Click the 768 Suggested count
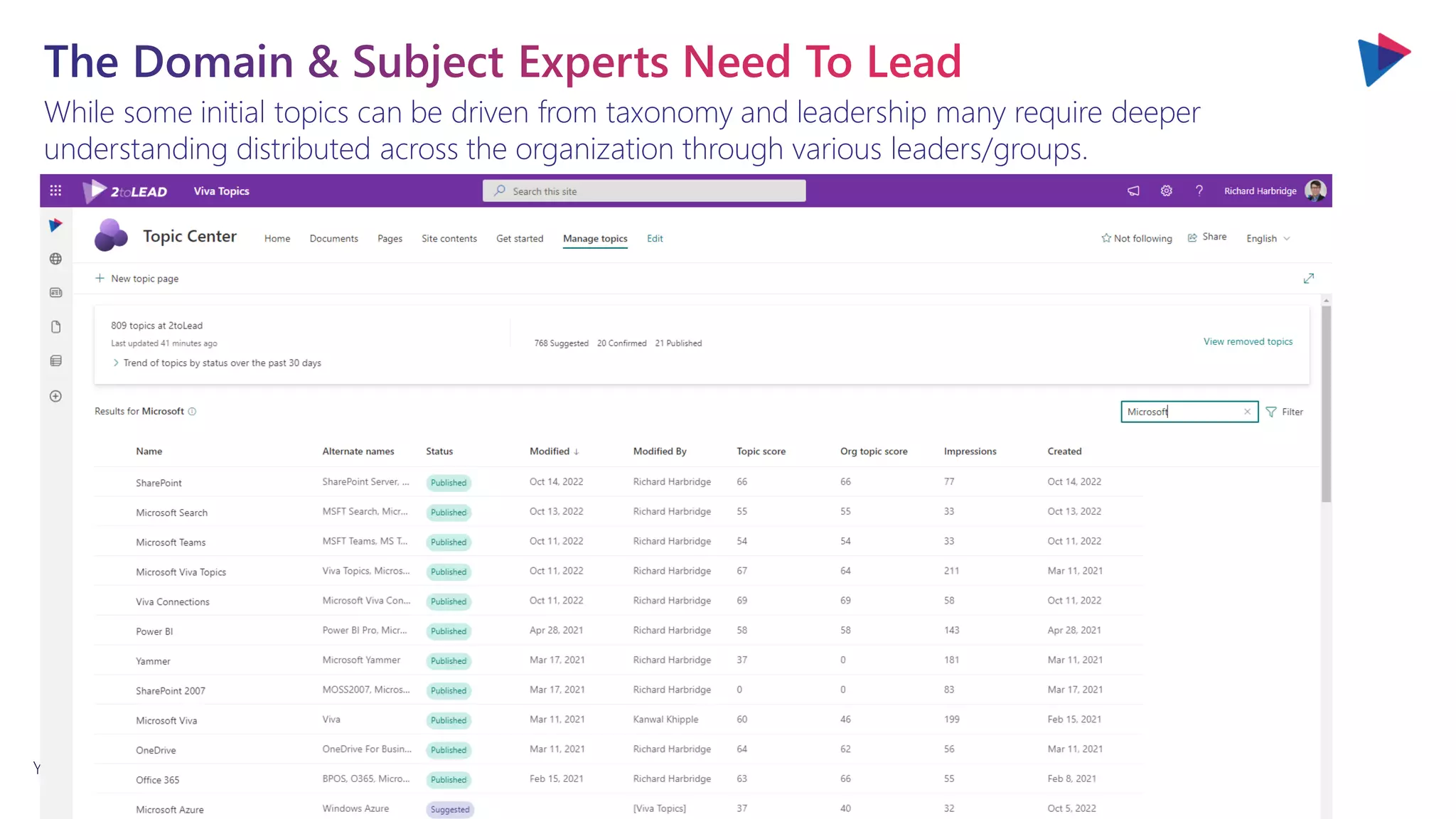Image resolution: width=1456 pixels, height=819 pixels. (x=561, y=343)
